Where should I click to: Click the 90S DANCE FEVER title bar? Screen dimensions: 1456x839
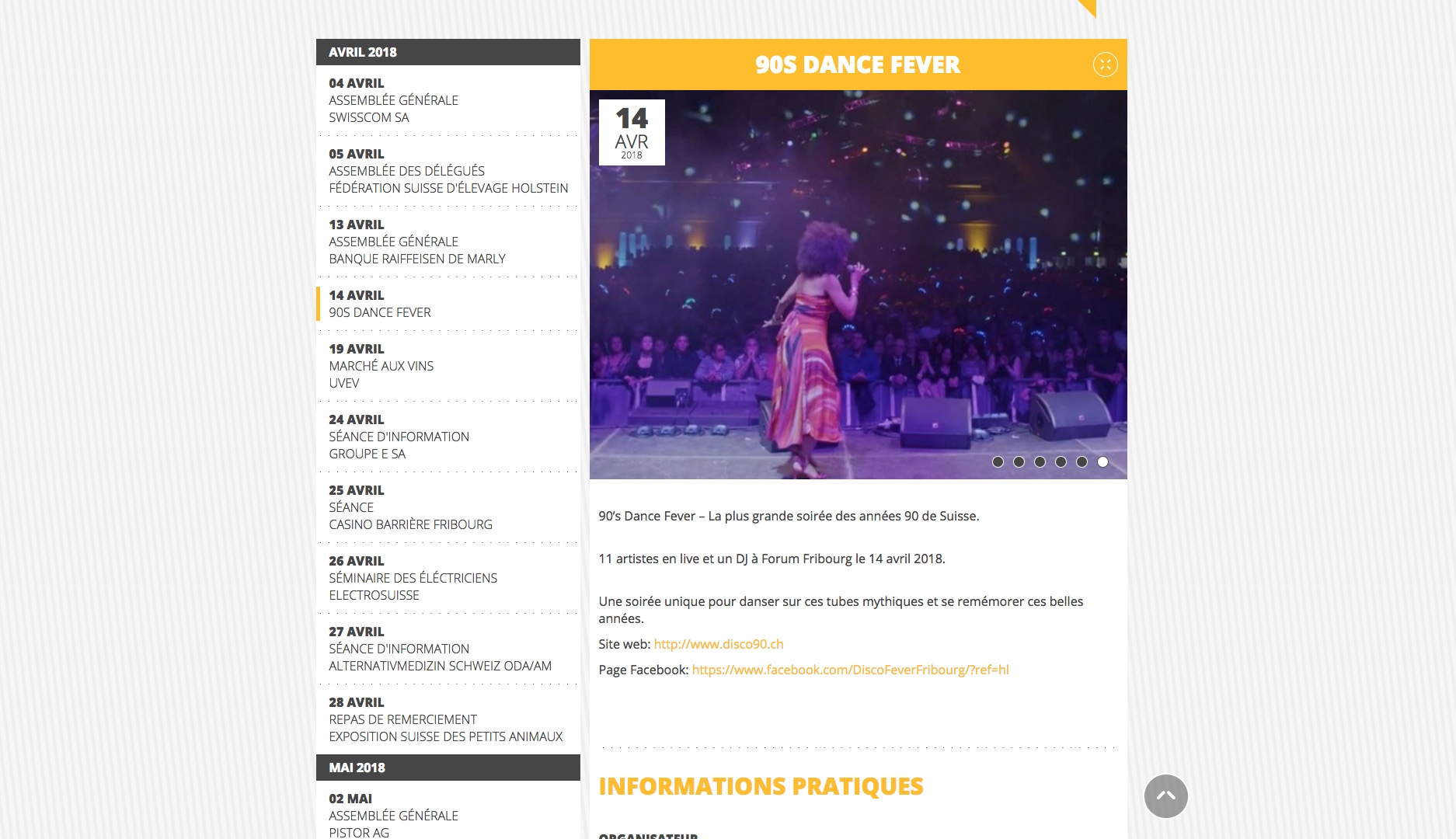pyautogui.click(x=858, y=64)
